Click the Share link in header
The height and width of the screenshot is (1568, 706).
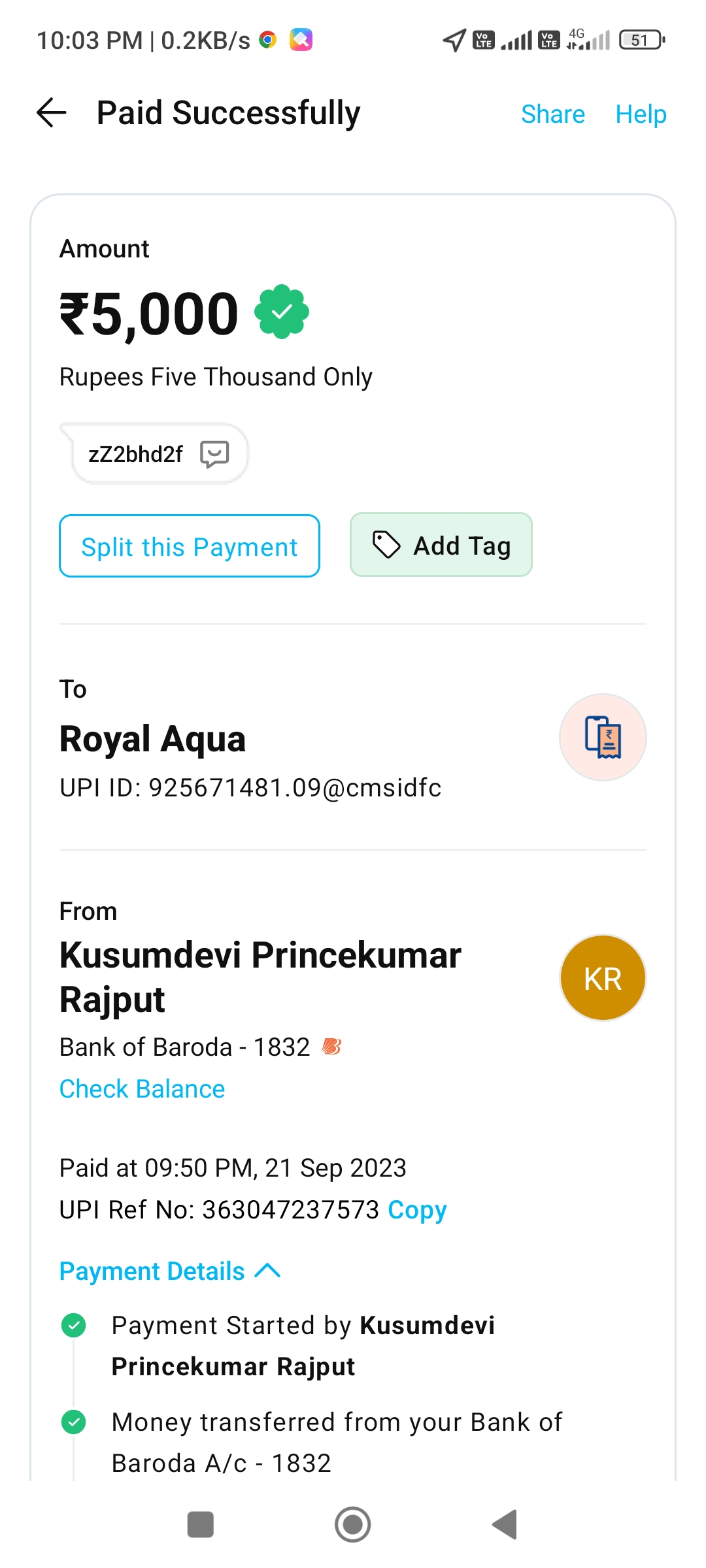click(552, 114)
